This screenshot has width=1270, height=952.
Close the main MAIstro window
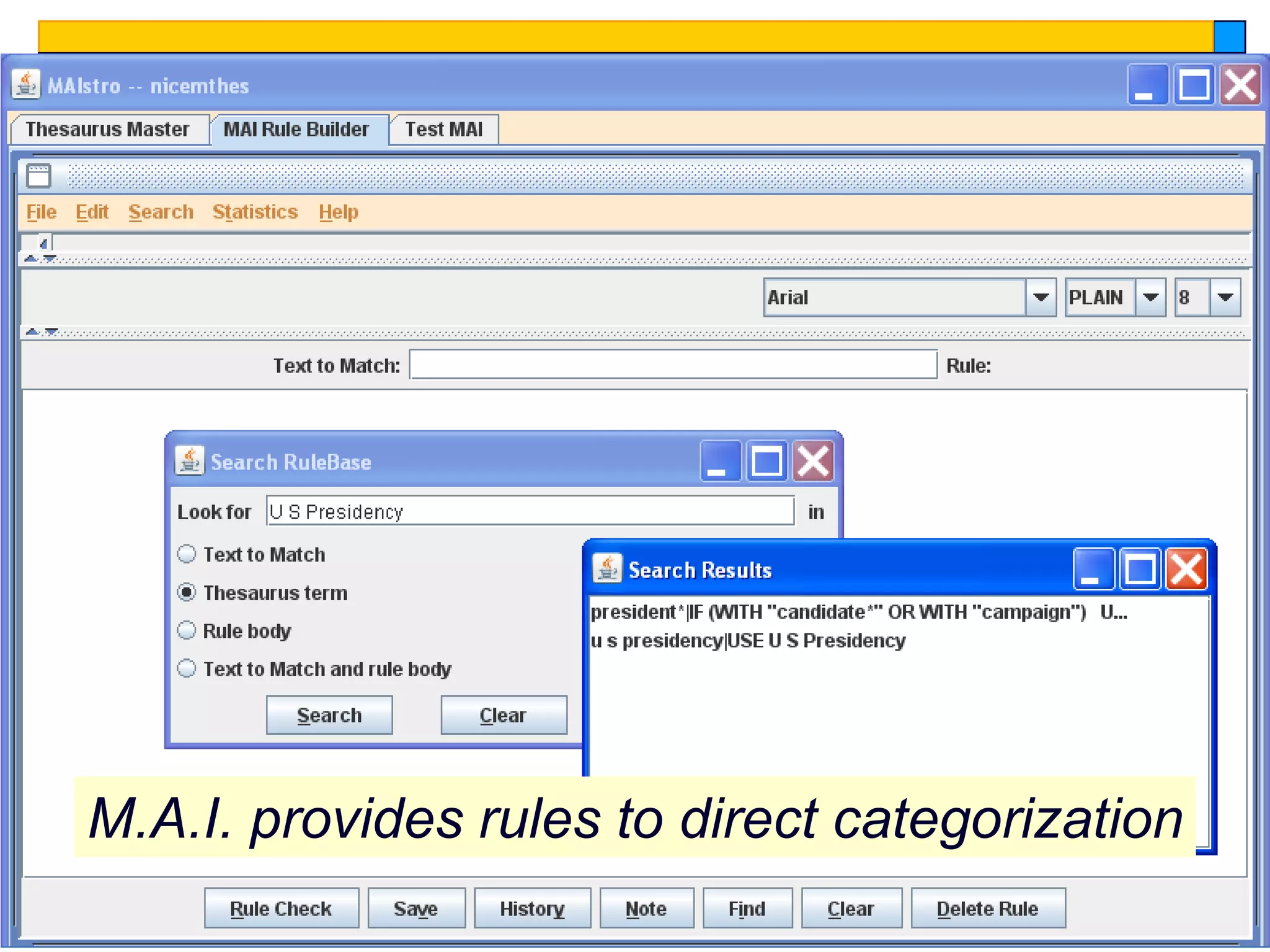point(1240,85)
